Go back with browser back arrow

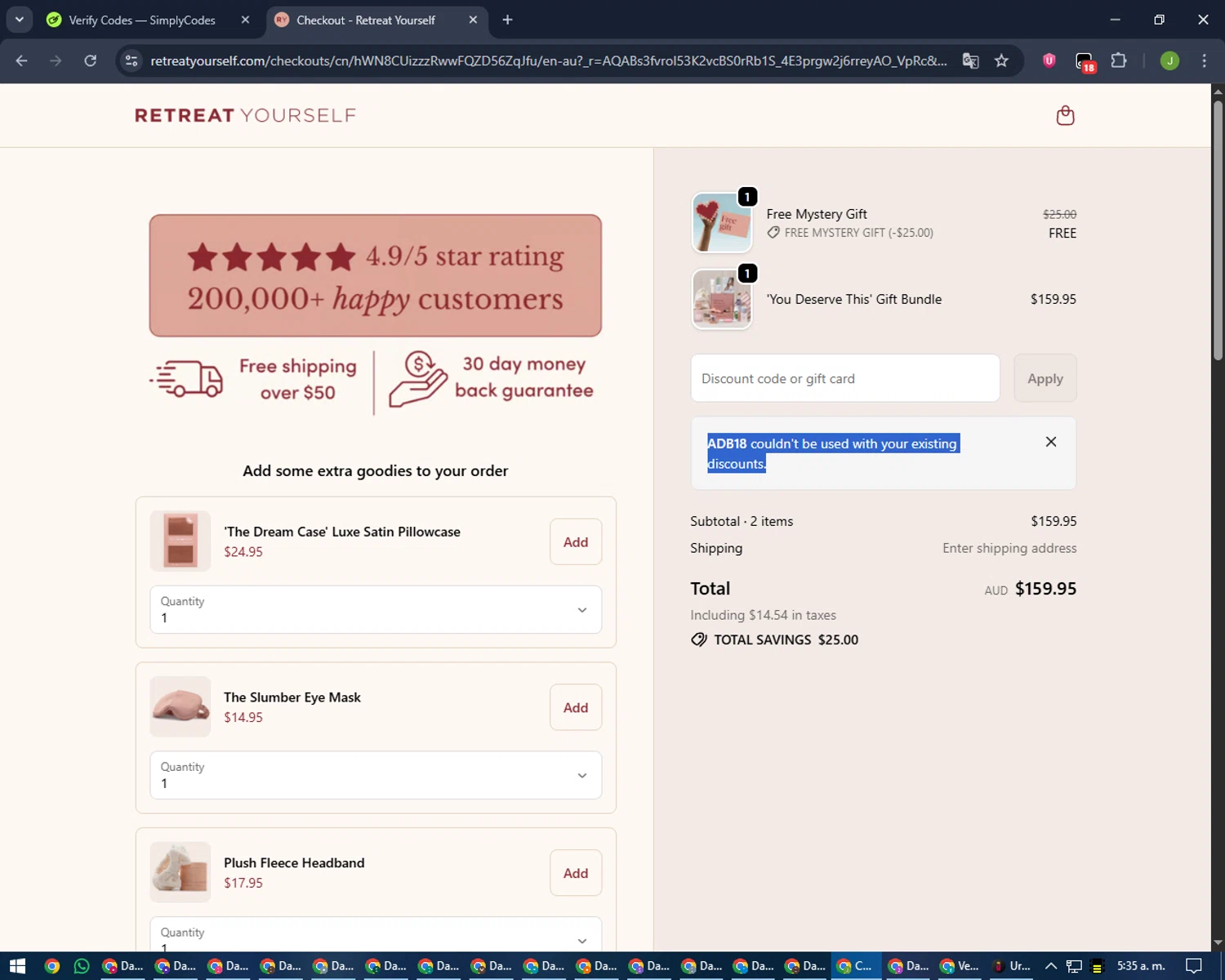[x=22, y=60]
